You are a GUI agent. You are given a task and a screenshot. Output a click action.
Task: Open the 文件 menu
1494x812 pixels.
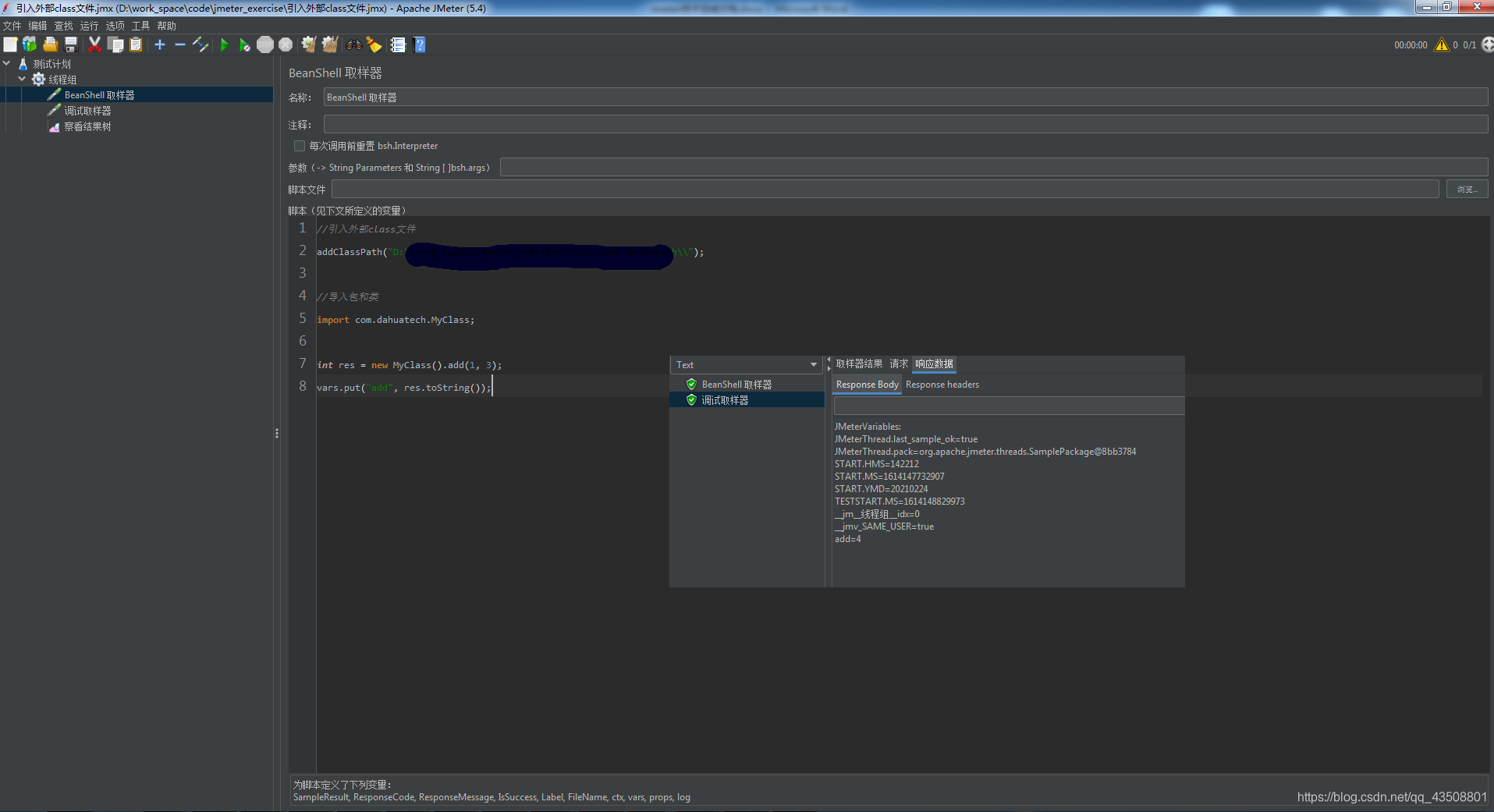(x=12, y=26)
